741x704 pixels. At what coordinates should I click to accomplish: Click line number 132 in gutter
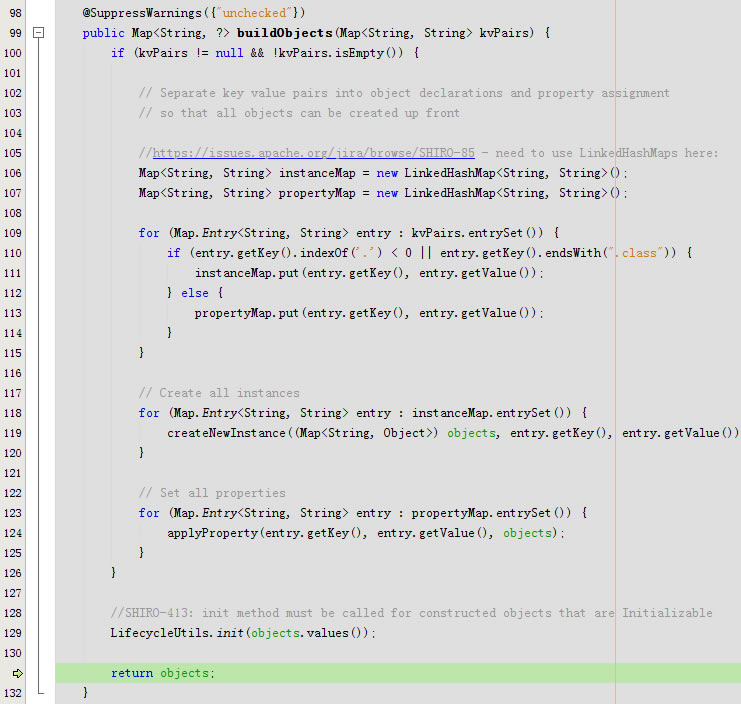(x=13, y=693)
